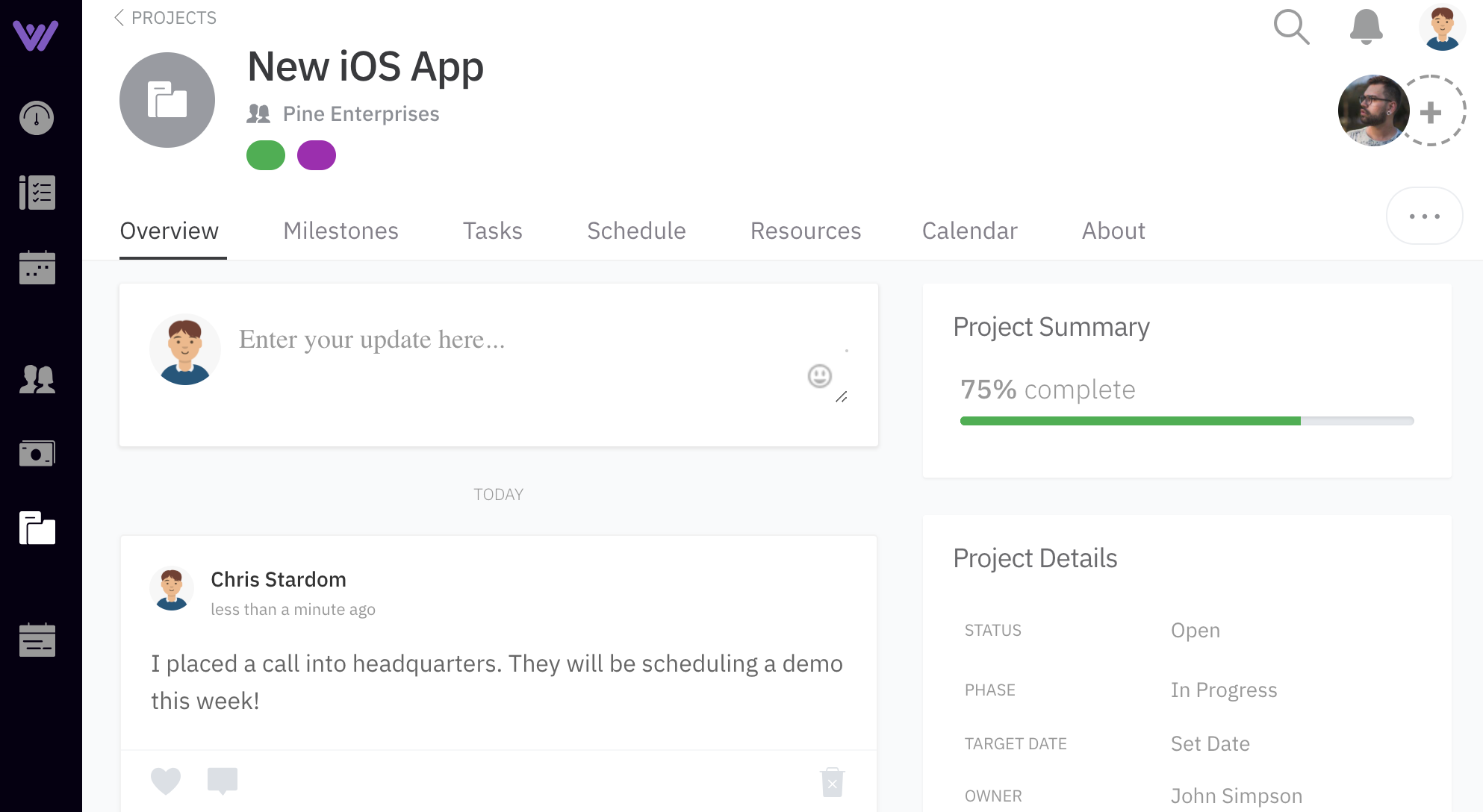Open the emoji picker in update box
The height and width of the screenshot is (812, 1483).
point(819,376)
